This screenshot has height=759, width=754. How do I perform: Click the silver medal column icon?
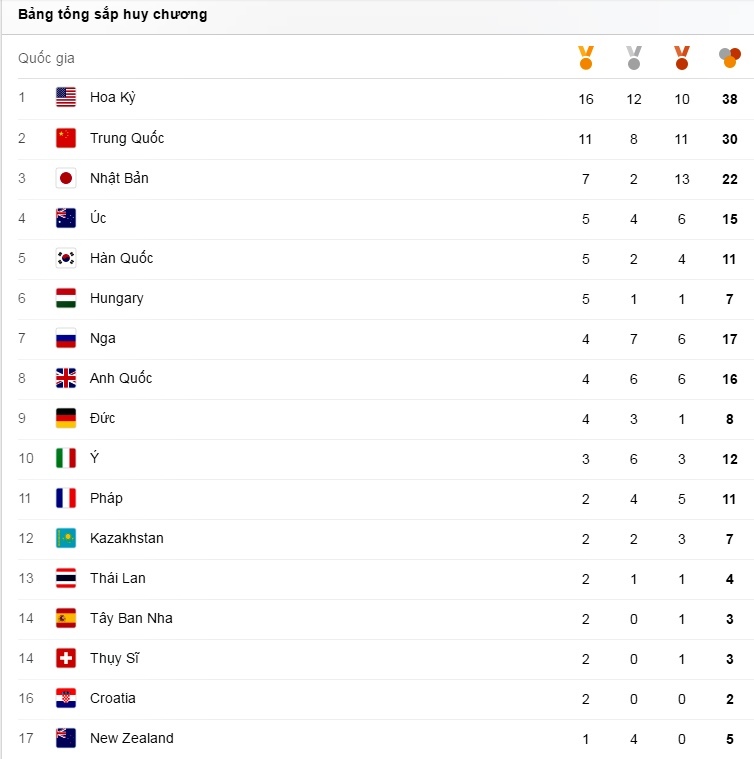pyautogui.click(x=634, y=58)
